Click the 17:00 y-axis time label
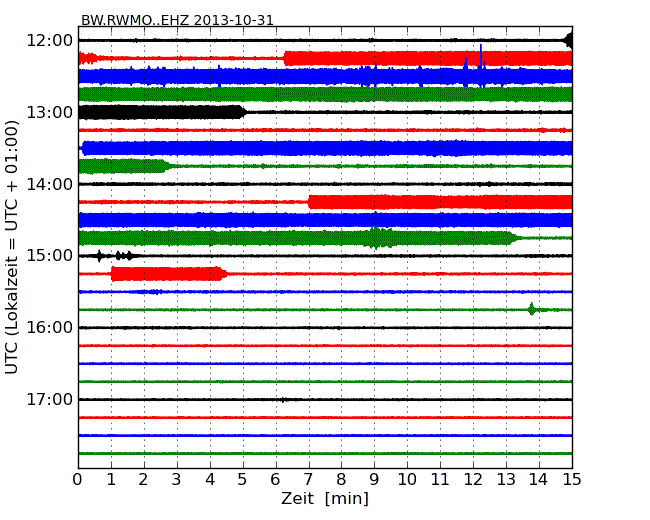 coord(49,399)
